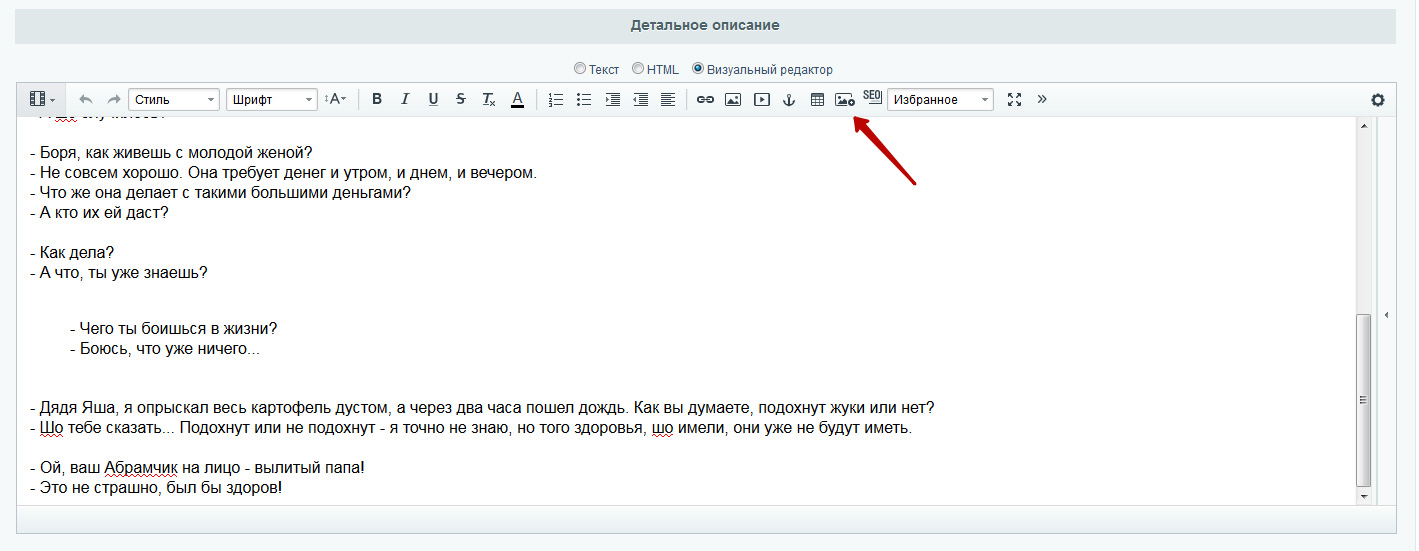Pick text color with underlined A
This screenshot has height=551, width=1419.
point(517,99)
